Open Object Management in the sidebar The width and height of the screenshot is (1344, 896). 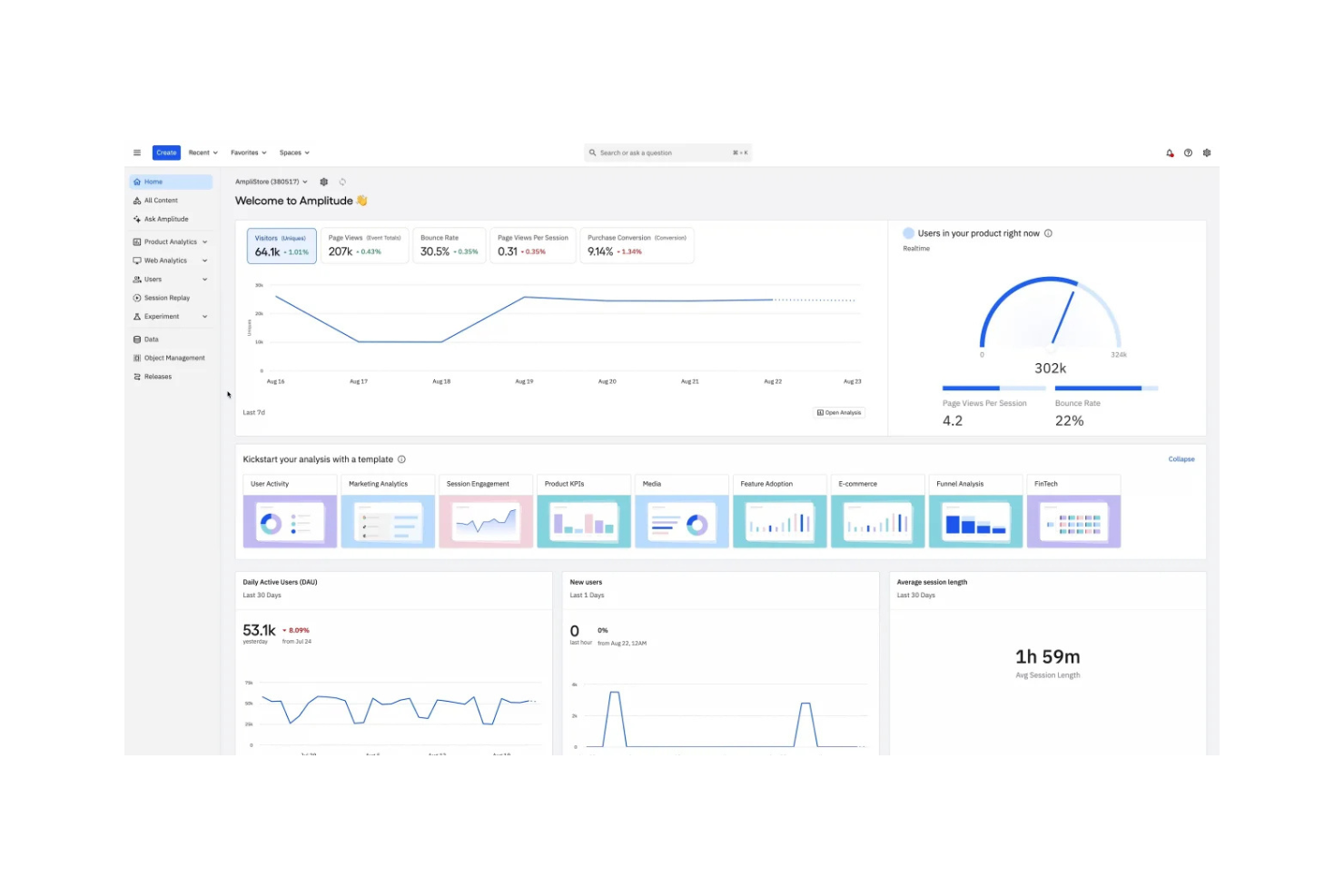coord(171,358)
